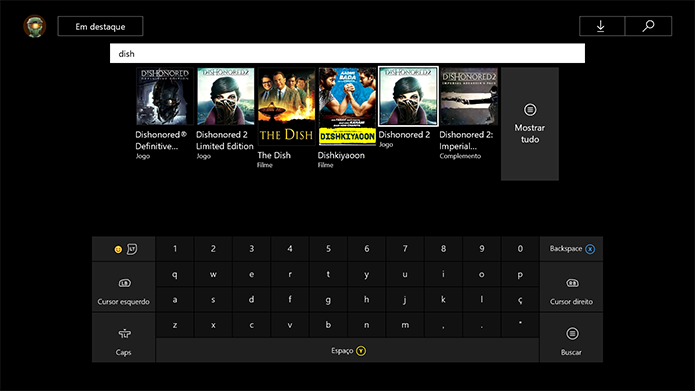
Task: Choose the Dishkiyaoon film poster
Action: (347, 117)
